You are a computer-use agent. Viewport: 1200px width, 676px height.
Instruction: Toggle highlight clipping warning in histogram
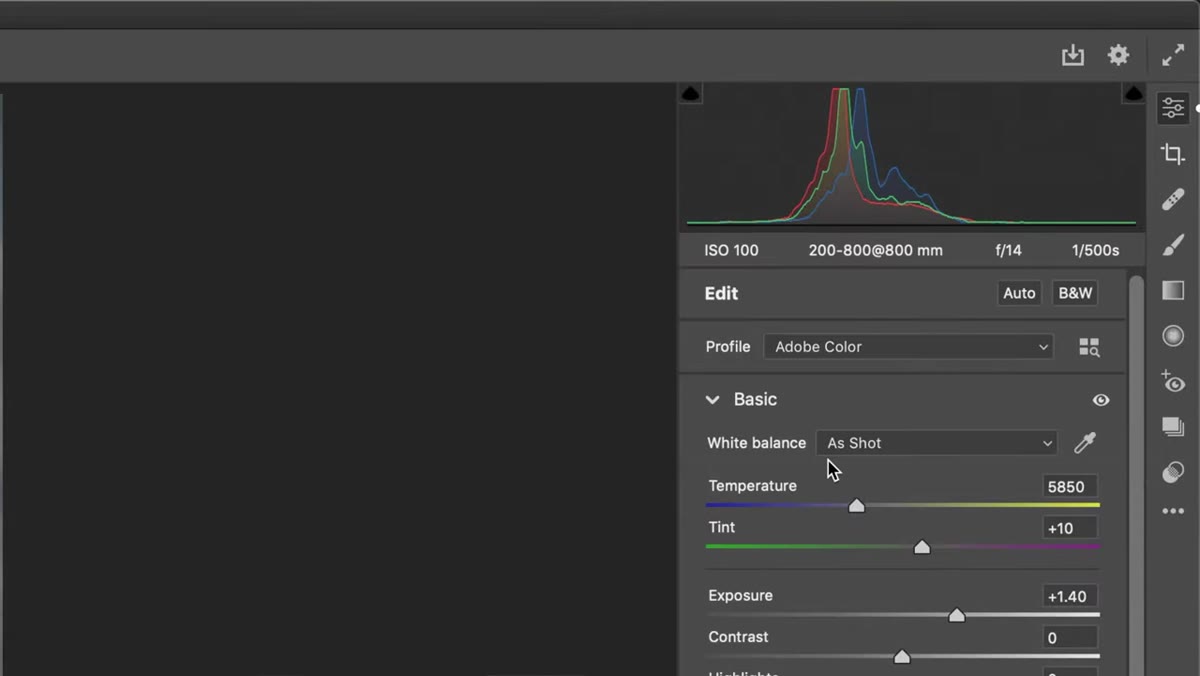coord(1133,94)
